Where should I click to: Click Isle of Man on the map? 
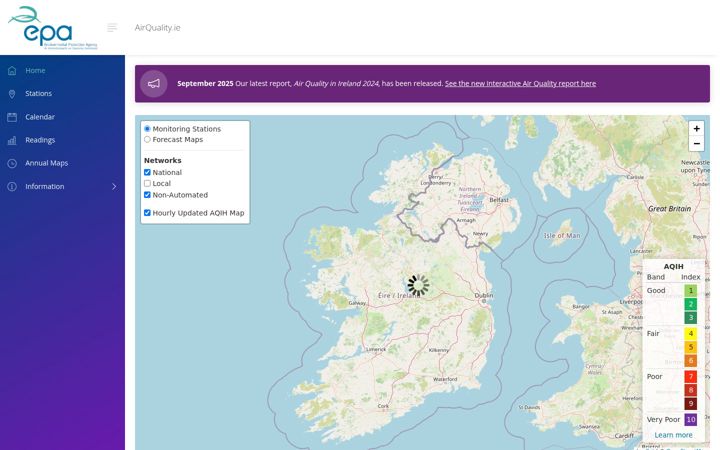click(562, 236)
